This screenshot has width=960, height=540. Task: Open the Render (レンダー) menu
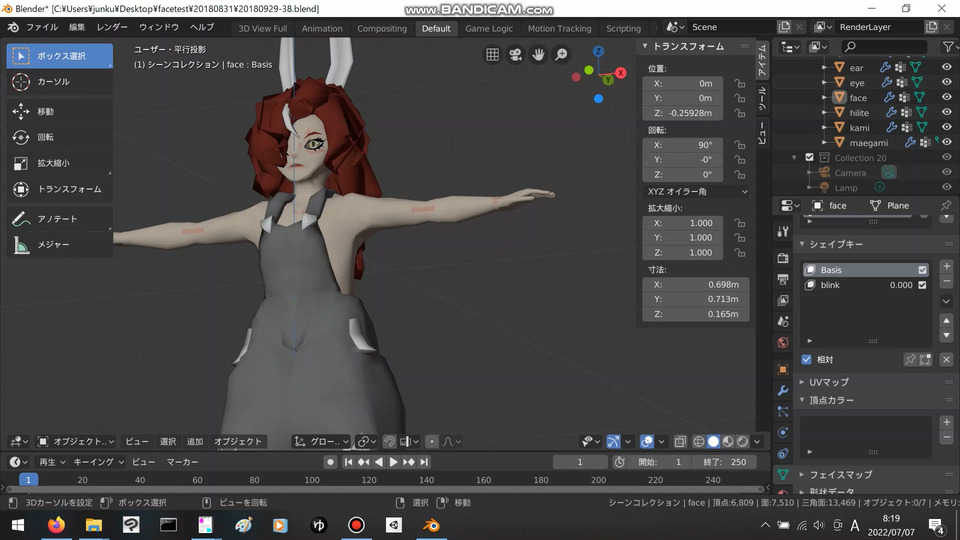point(112,27)
